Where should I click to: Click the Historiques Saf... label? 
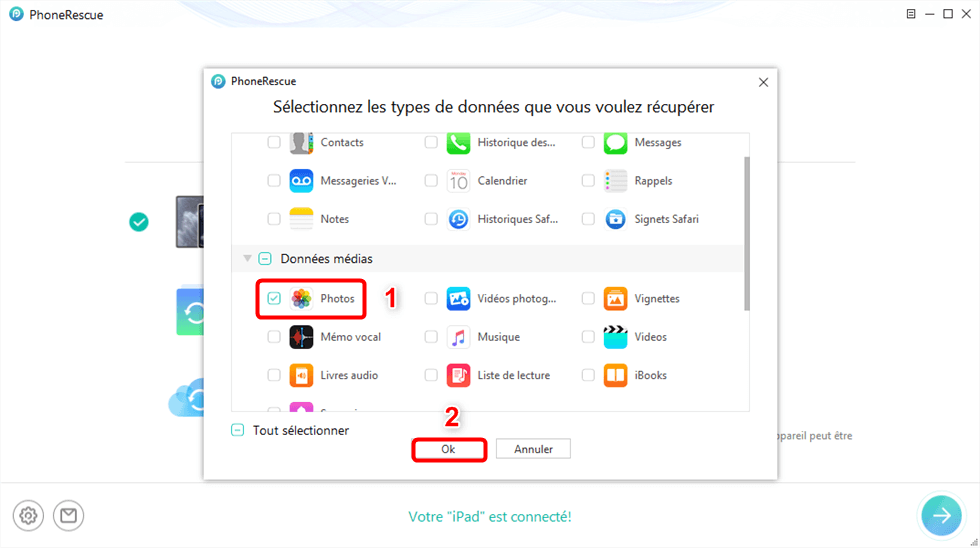[x=518, y=219]
